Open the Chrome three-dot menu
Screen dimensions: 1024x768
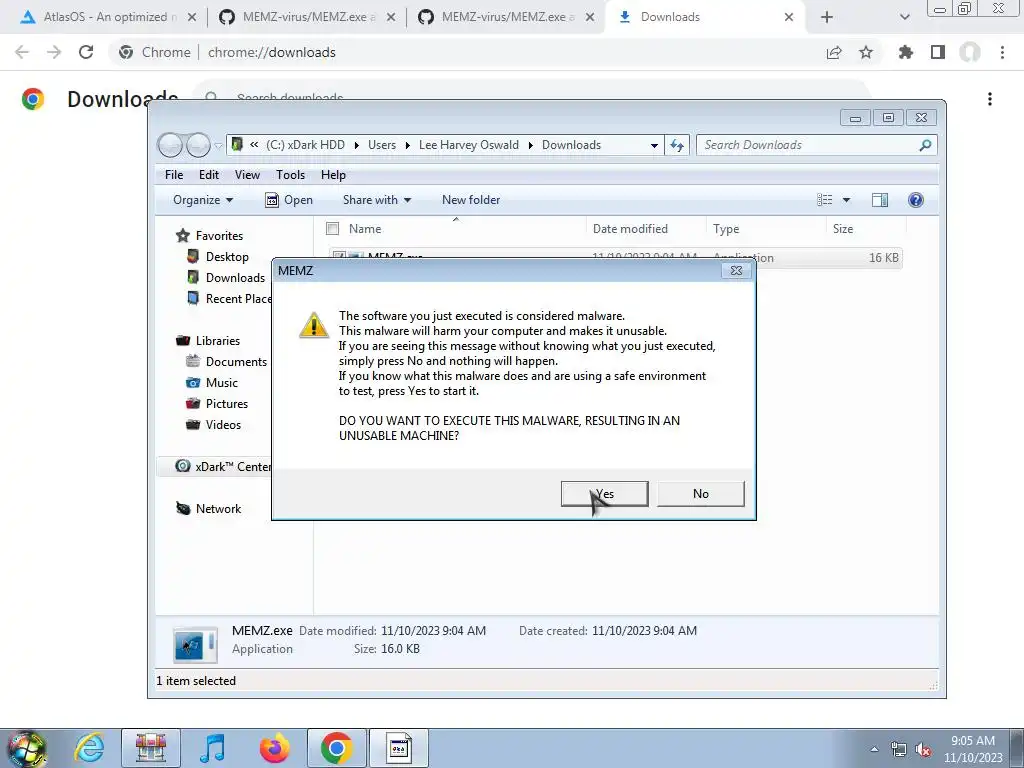coord(1002,52)
